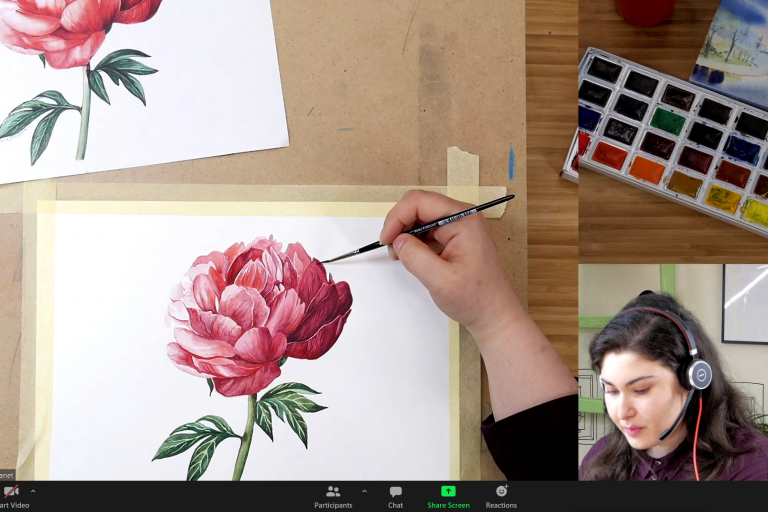Viewport: 768px width, 512px height.
Task: Turn on camera with Start Video icon
Action: 11,492
